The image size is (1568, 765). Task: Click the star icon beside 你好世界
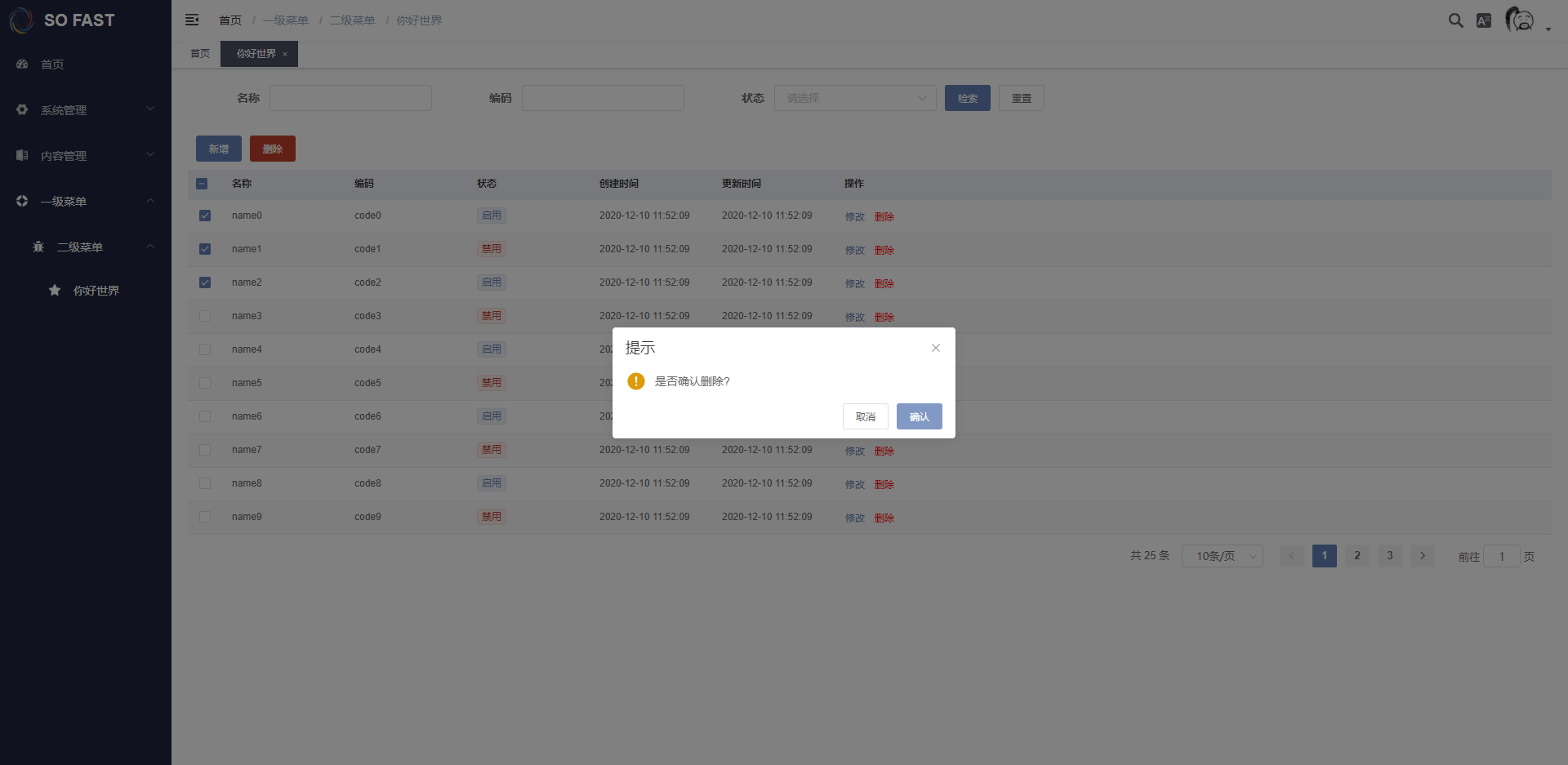55,290
